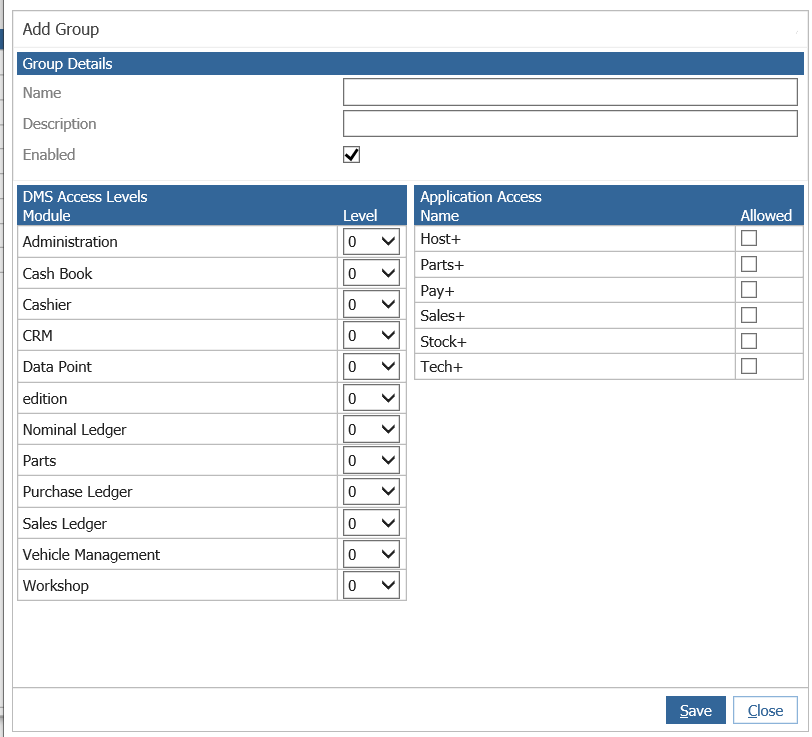
Task: Open the Workshop level dropdown
Action: [x=371, y=585]
